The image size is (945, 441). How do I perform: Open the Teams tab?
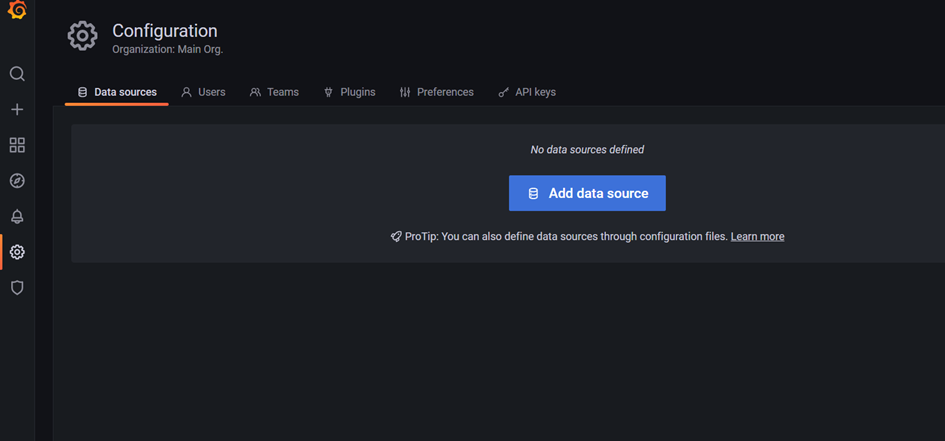coord(274,92)
